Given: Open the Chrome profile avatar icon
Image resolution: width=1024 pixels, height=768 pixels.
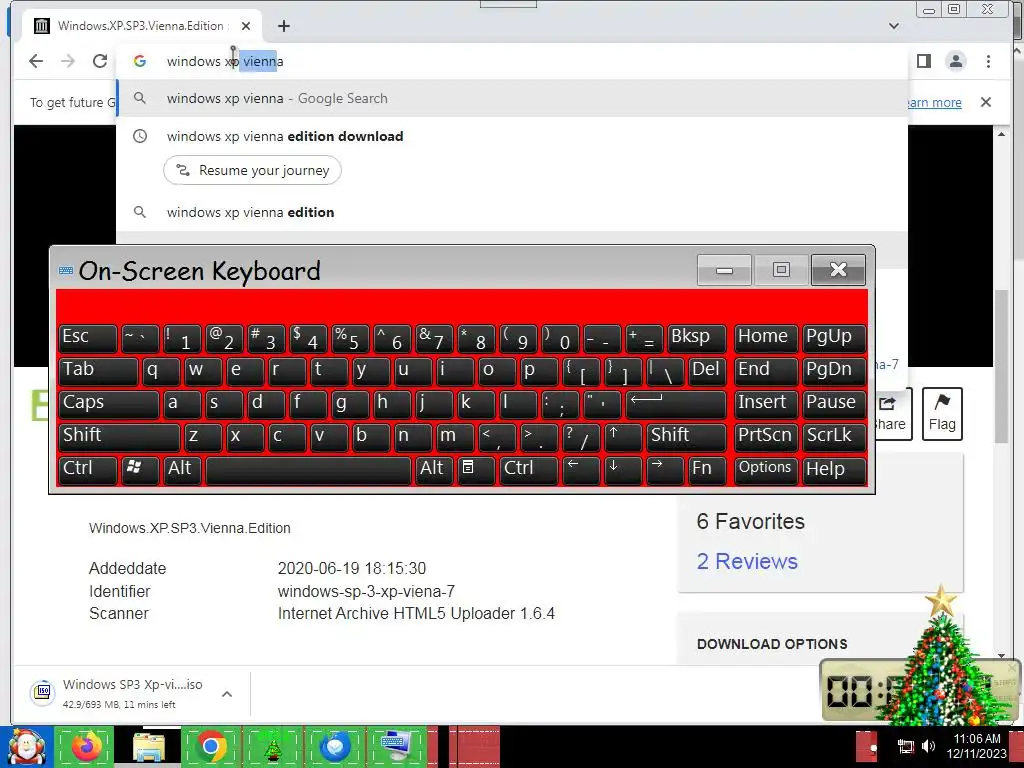Looking at the screenshot, I should (955, 61).
